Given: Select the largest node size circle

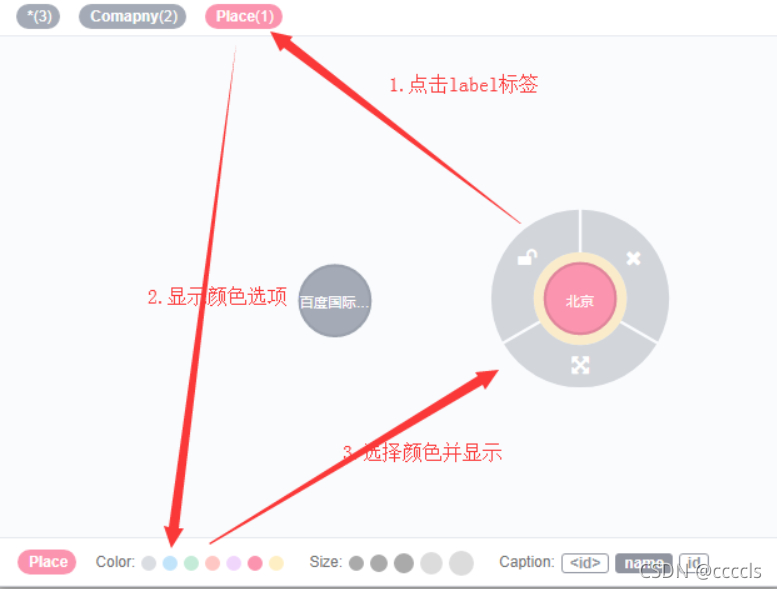Looking at the screenshot, I should [461, 563].
